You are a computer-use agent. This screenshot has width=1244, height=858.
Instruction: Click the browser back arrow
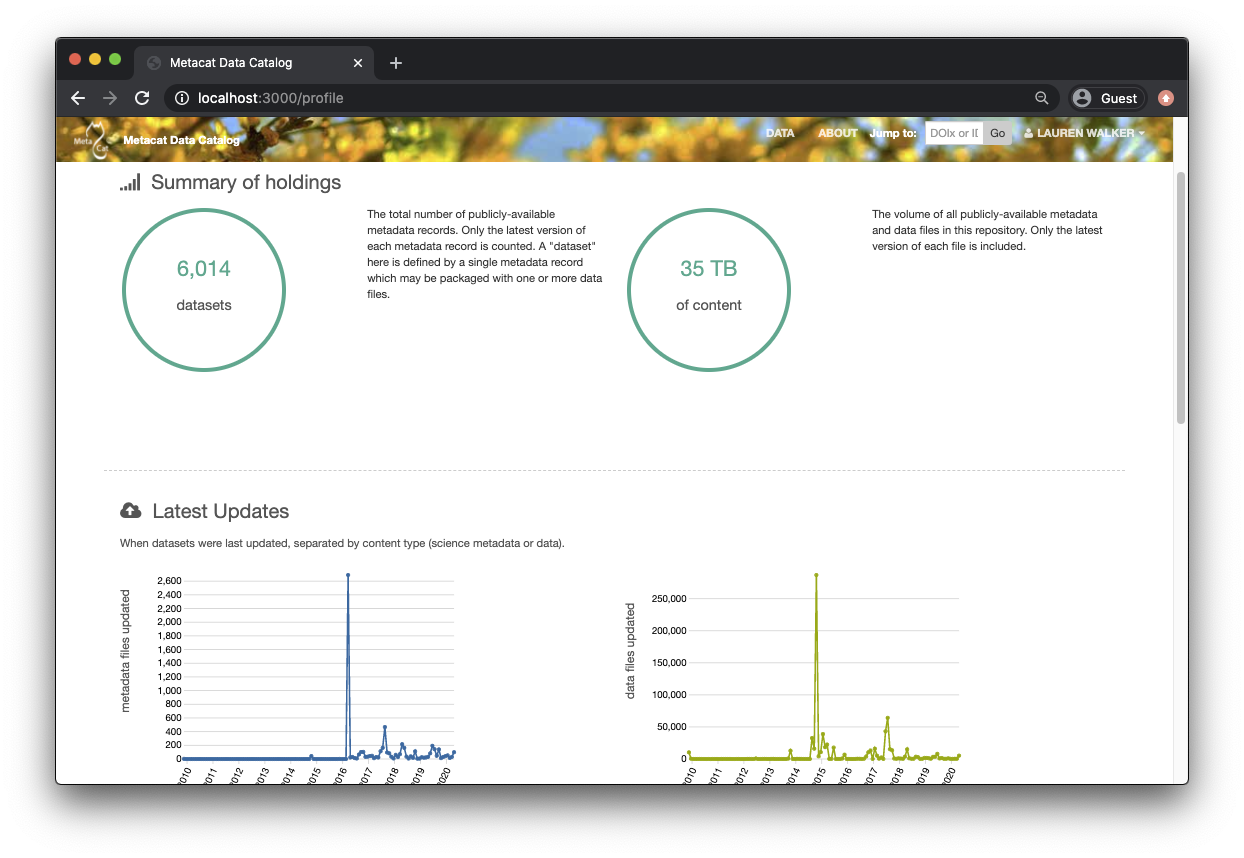tap(78, 98)
